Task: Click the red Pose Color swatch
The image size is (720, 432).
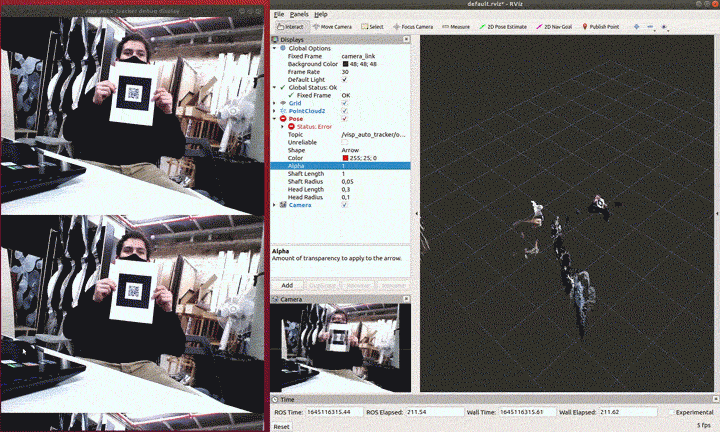Action: [346, 158]
